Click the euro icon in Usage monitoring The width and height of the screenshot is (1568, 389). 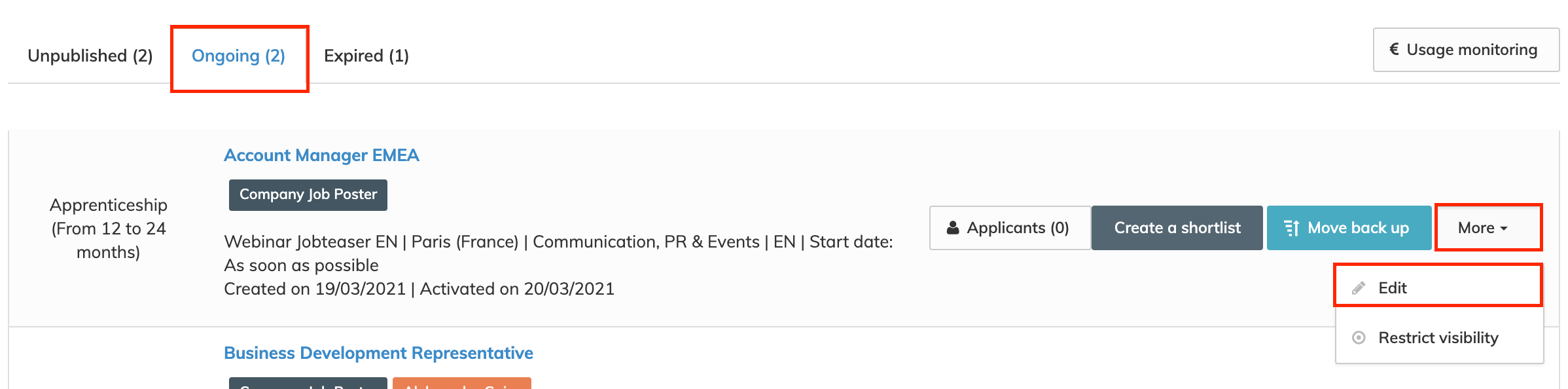tap(1394, 49)
